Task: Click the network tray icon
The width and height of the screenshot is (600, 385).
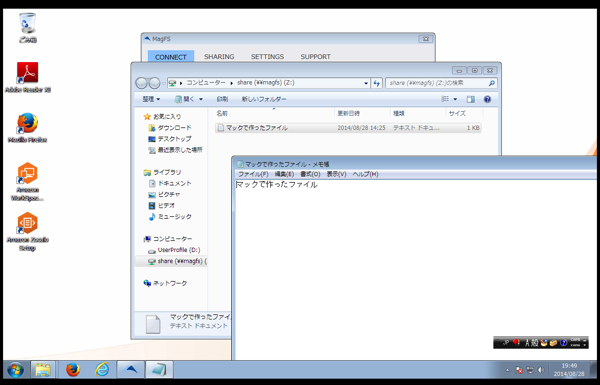Action: [x=530, y=370]
